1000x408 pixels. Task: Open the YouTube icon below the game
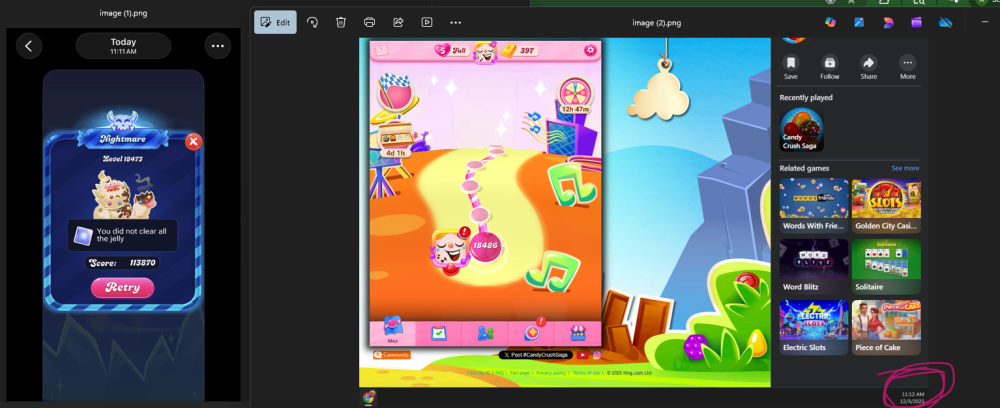(x=583, y=355)
